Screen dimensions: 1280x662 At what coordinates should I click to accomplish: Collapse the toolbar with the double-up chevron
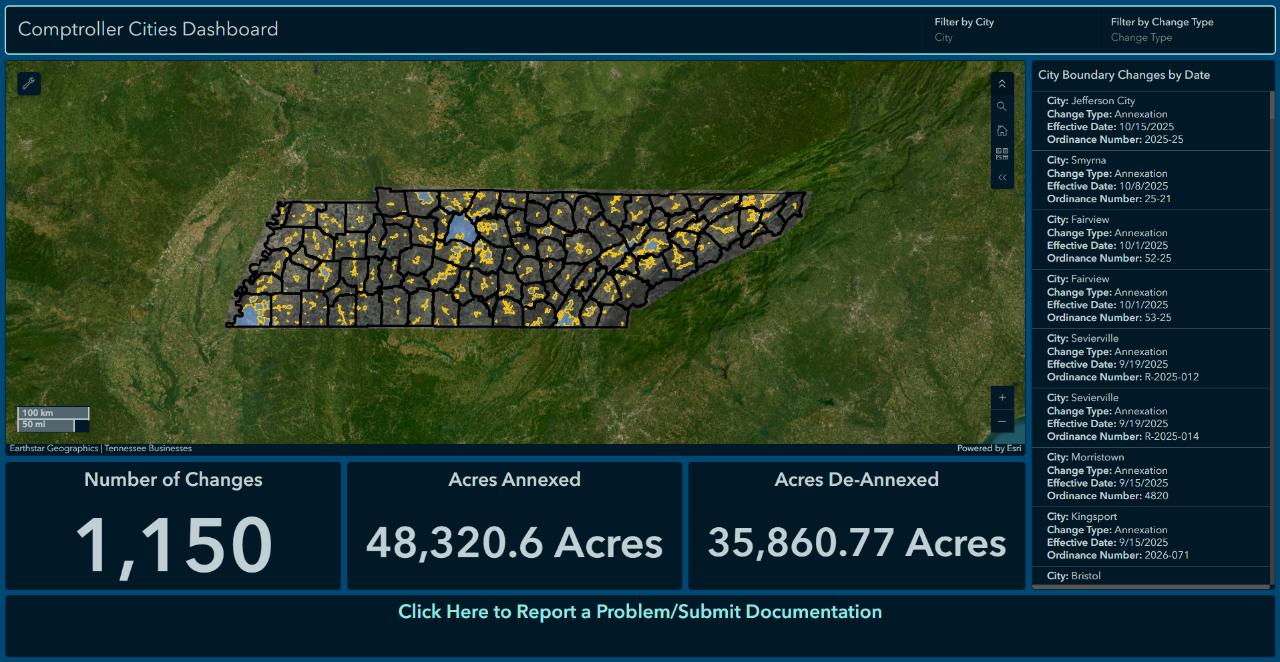tap(1001, 83)
